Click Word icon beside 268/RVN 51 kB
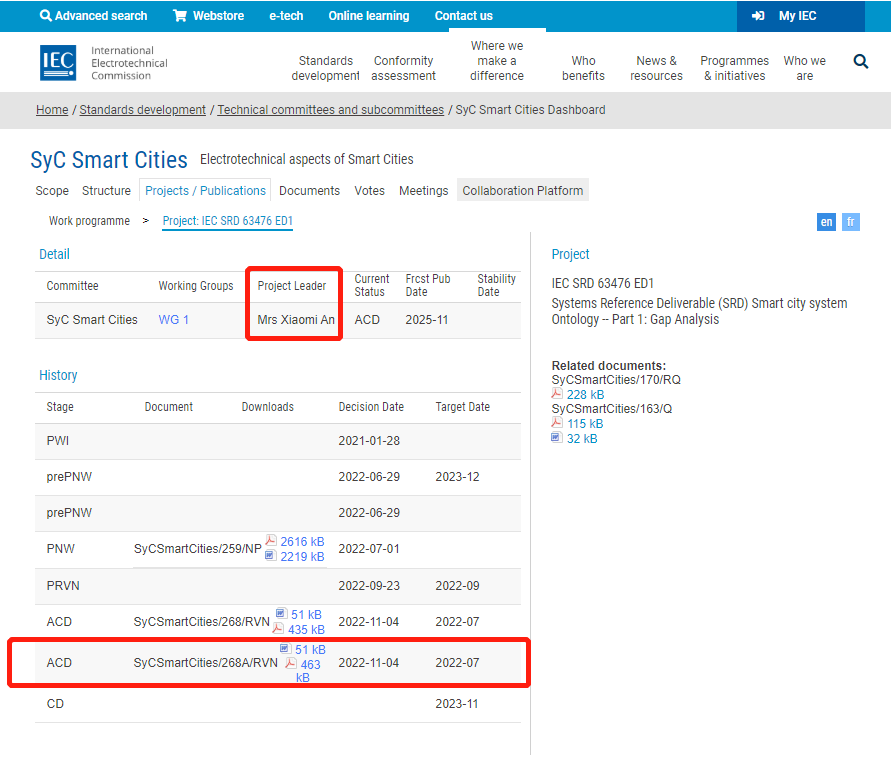891x769 pixels. tap(281, 613)
